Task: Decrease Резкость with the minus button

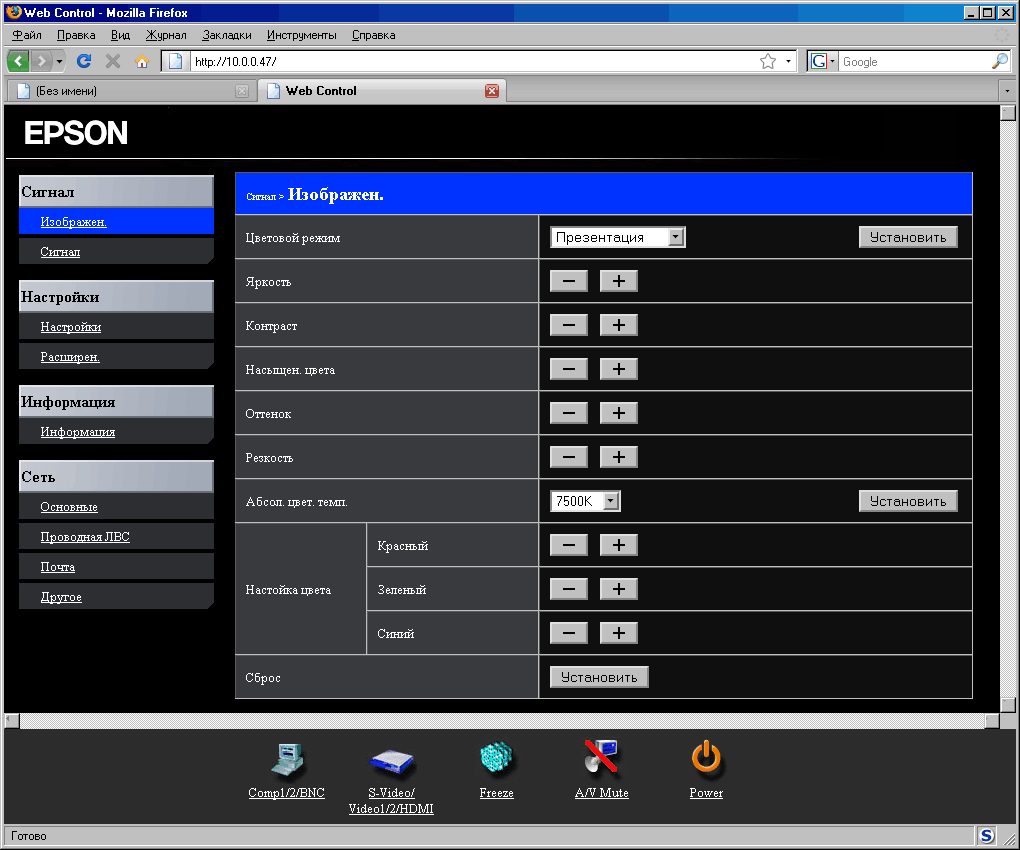Action: [x=569, y=457]
